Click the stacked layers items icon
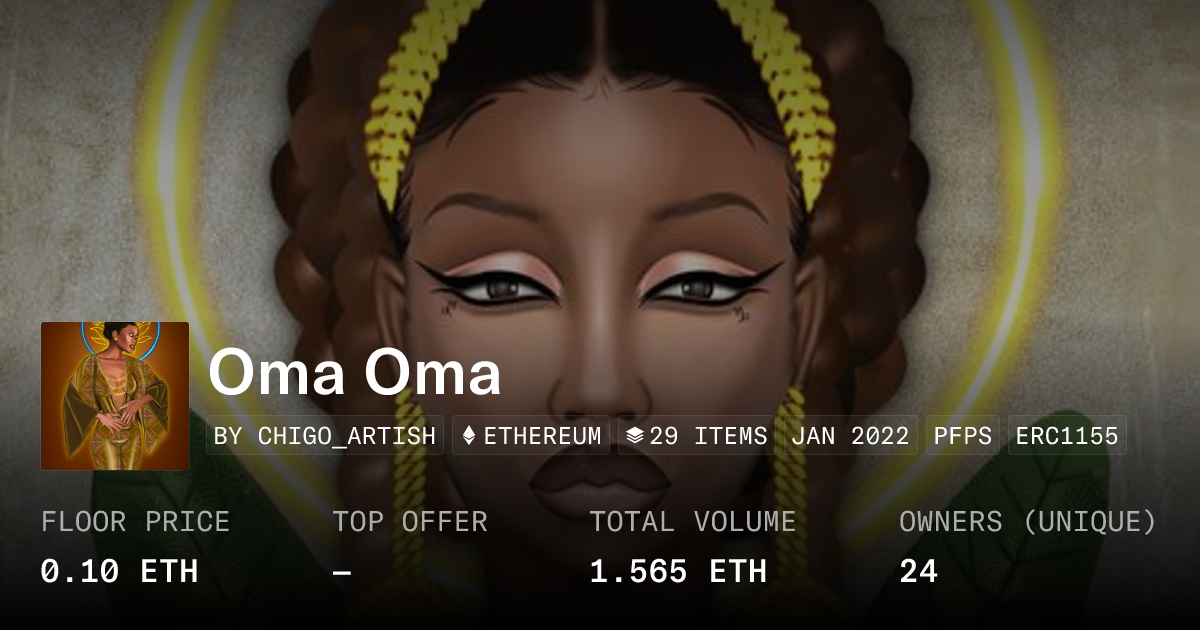 (x=635, y=436)
